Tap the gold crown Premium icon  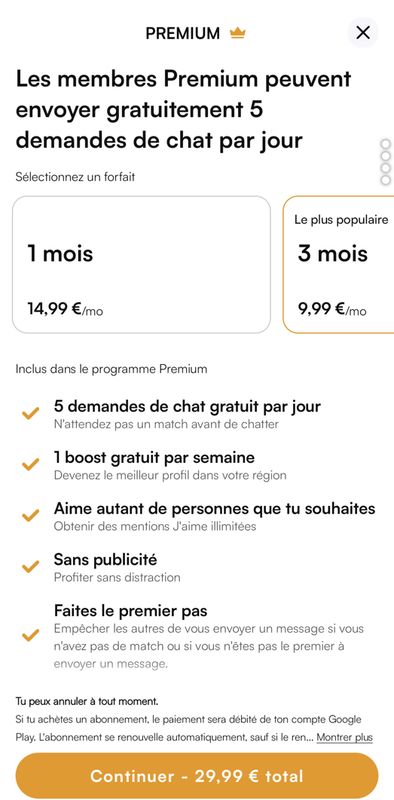pos(237,33)
